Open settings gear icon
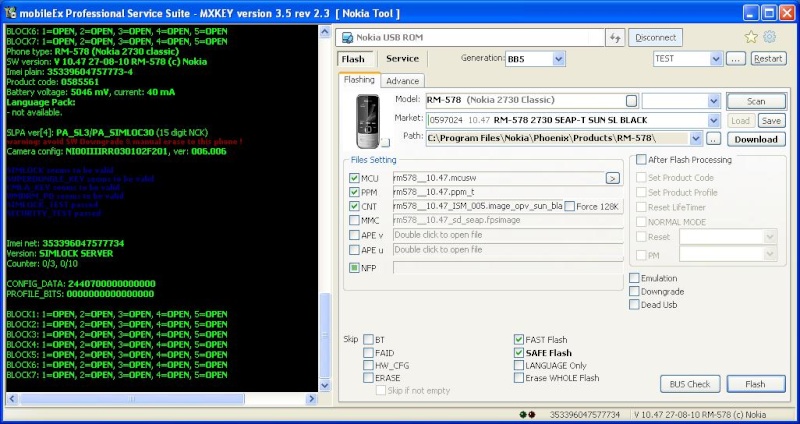The height and width of the screenshot is (424, 800). coord(769,37)
